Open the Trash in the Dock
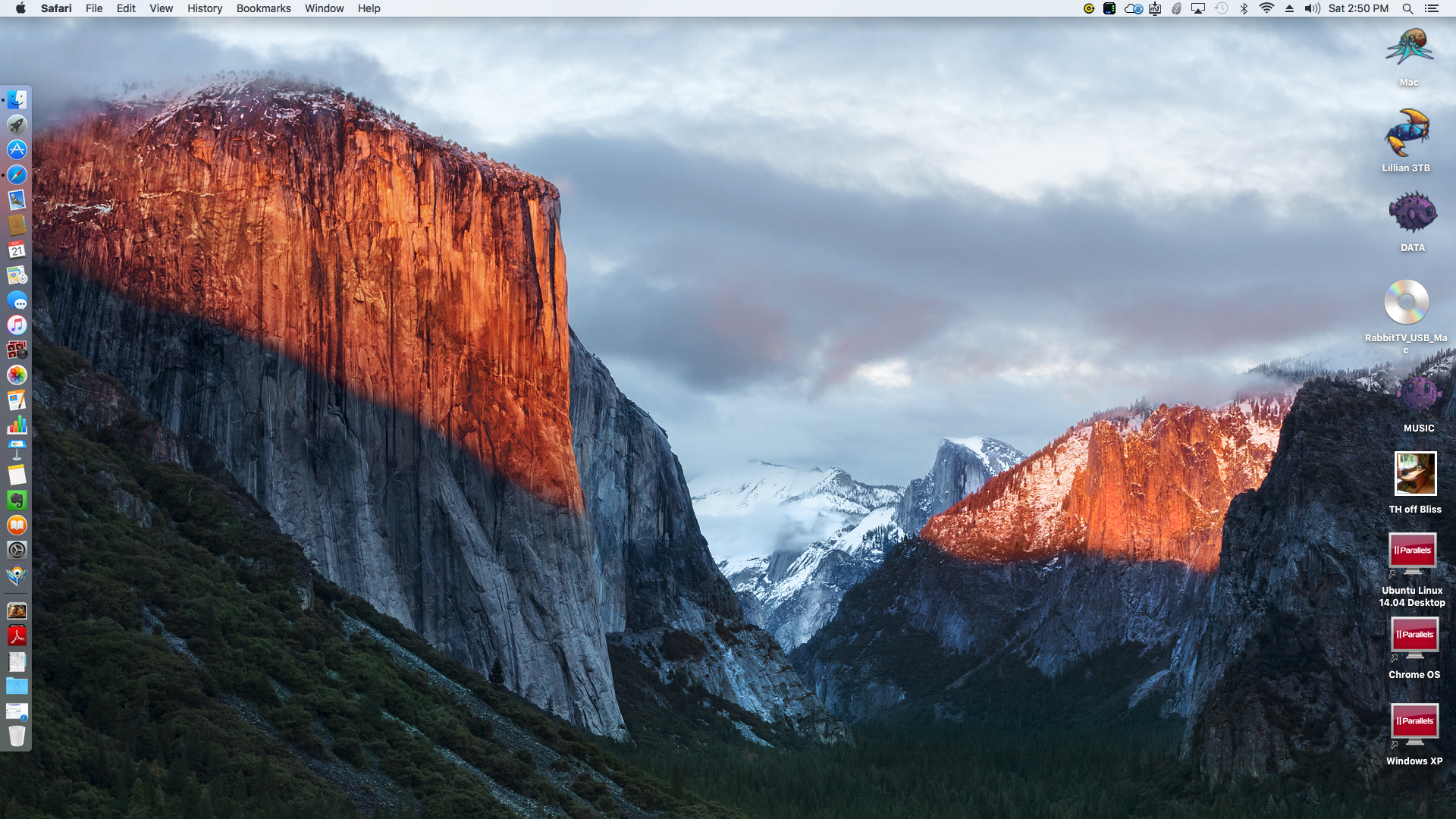 17,736
